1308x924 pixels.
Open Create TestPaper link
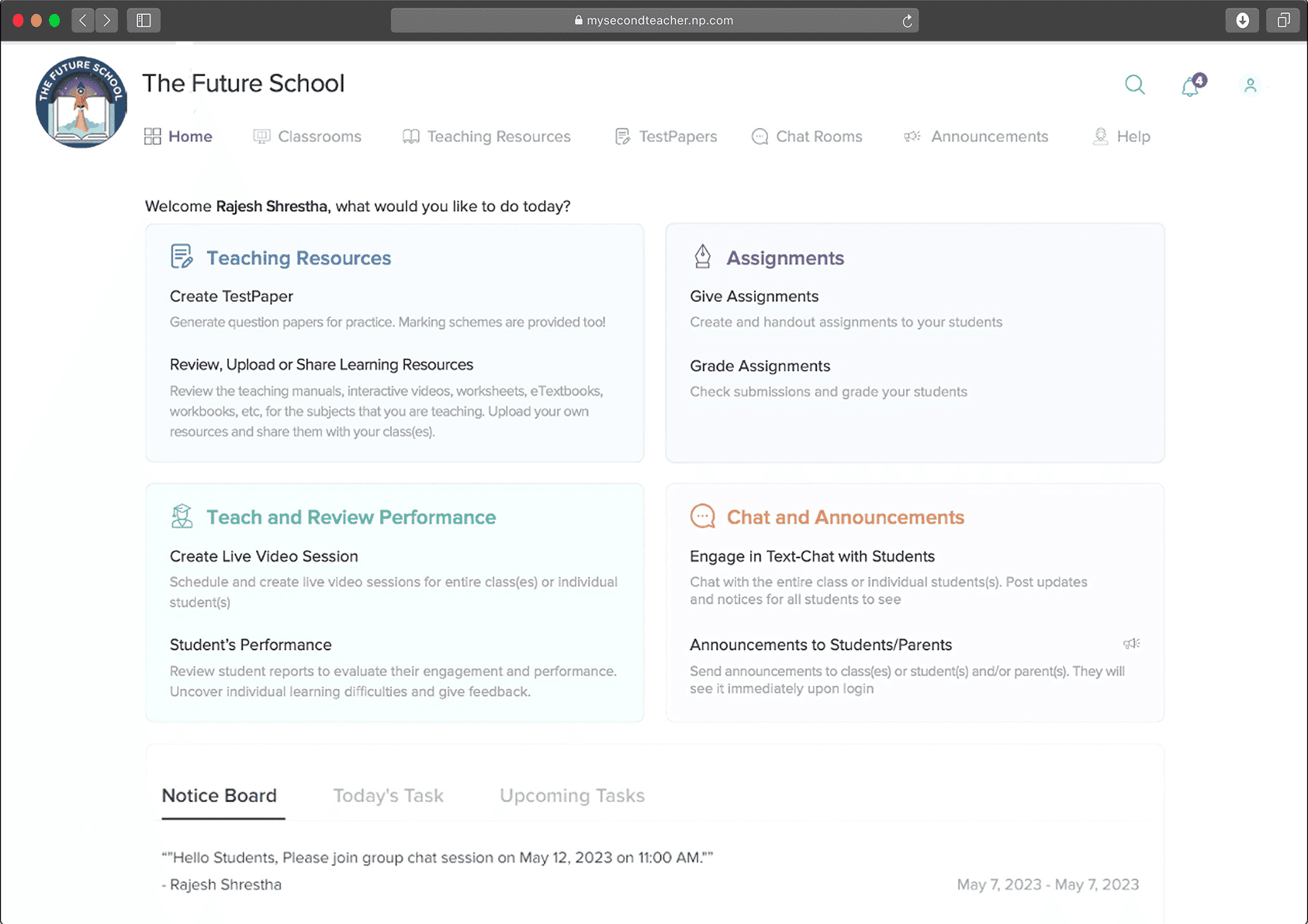[x=231, y=296]
